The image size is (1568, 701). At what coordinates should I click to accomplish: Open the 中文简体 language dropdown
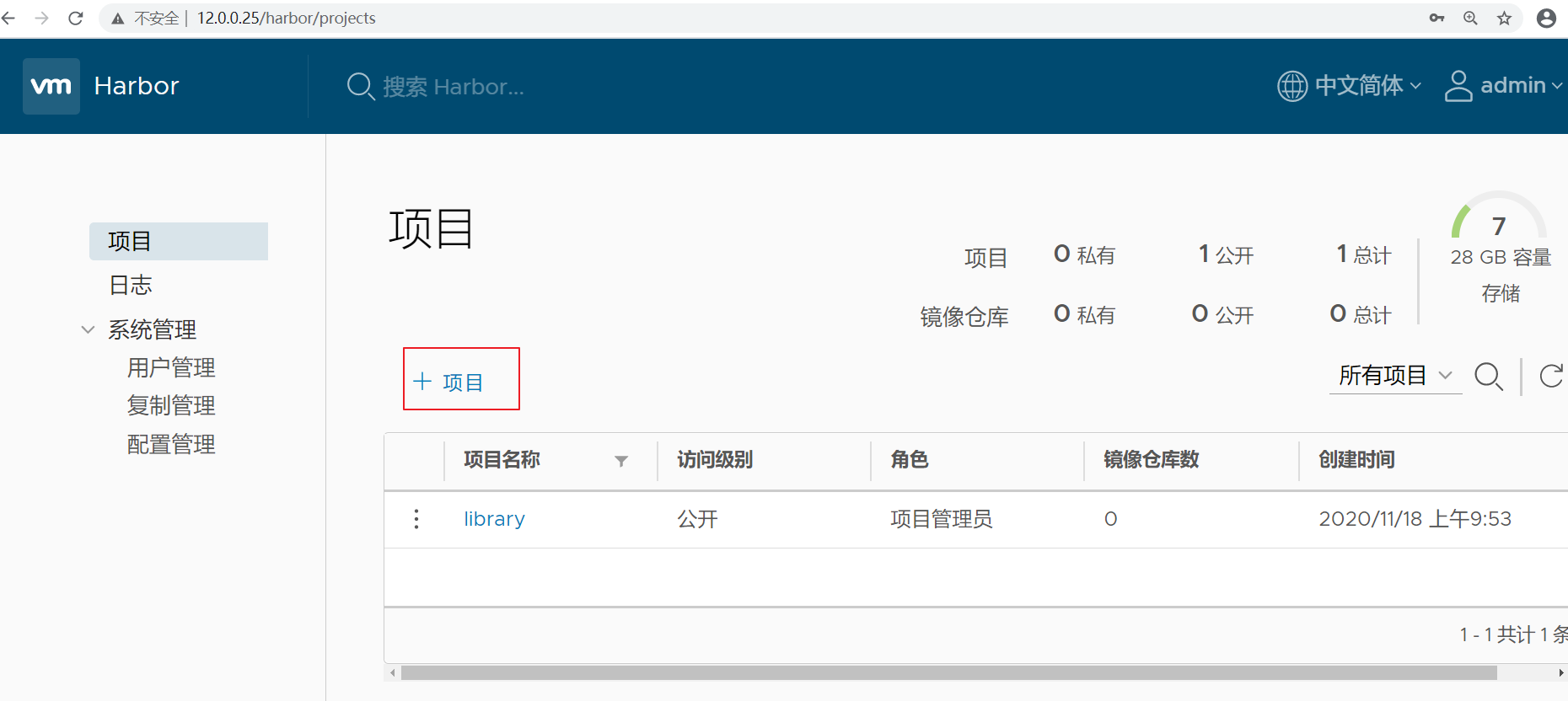(x=1368, y=86)
